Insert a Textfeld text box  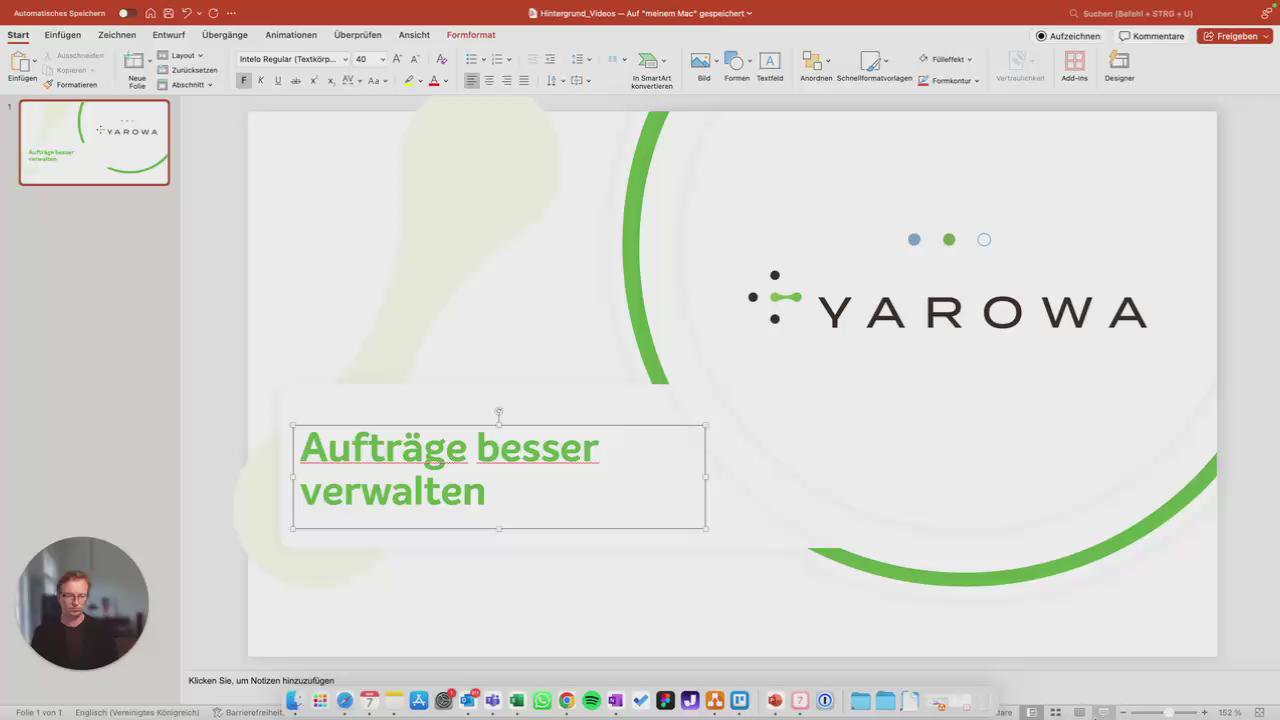770,67
